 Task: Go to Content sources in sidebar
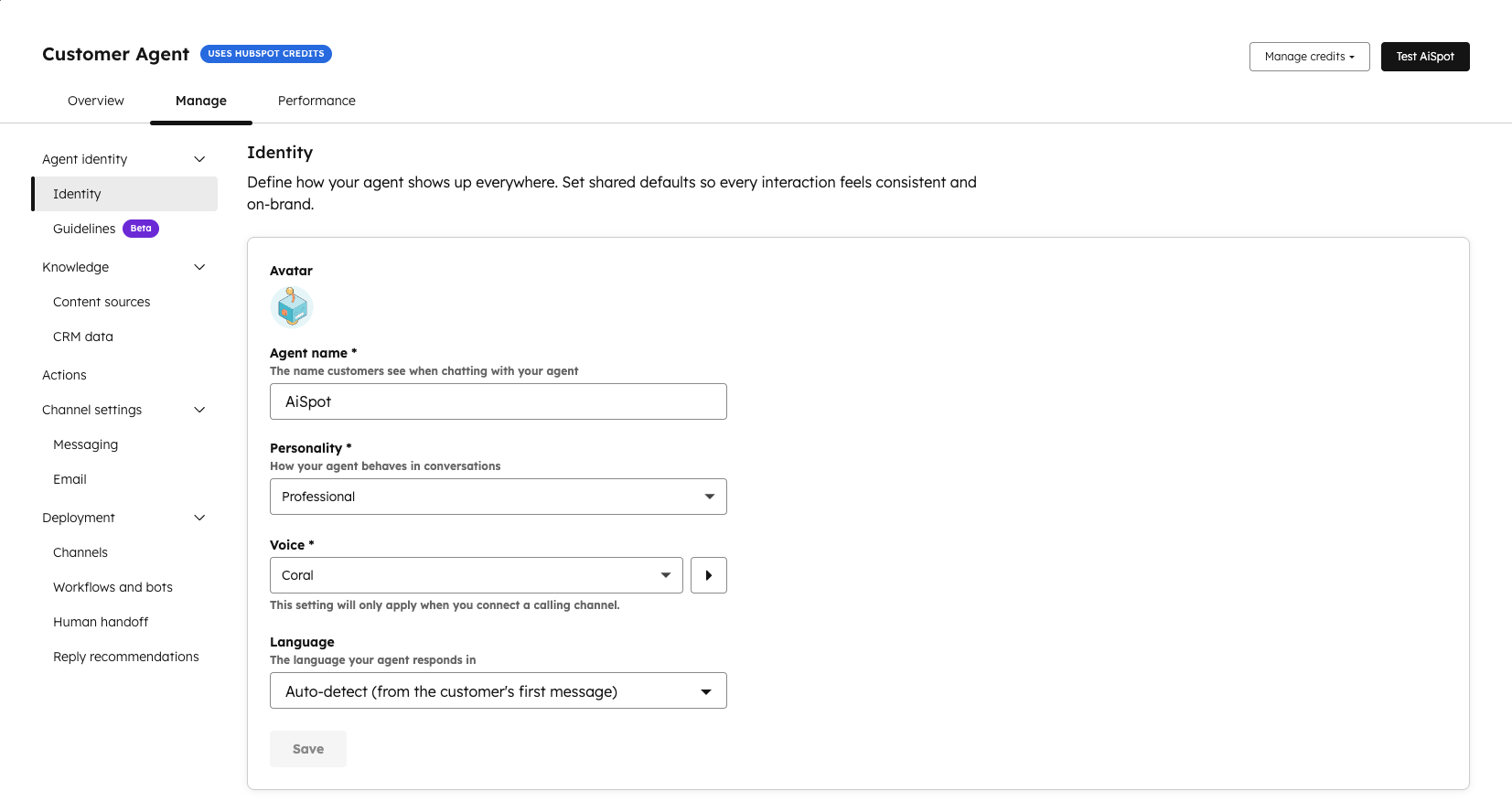coord(102,302)
